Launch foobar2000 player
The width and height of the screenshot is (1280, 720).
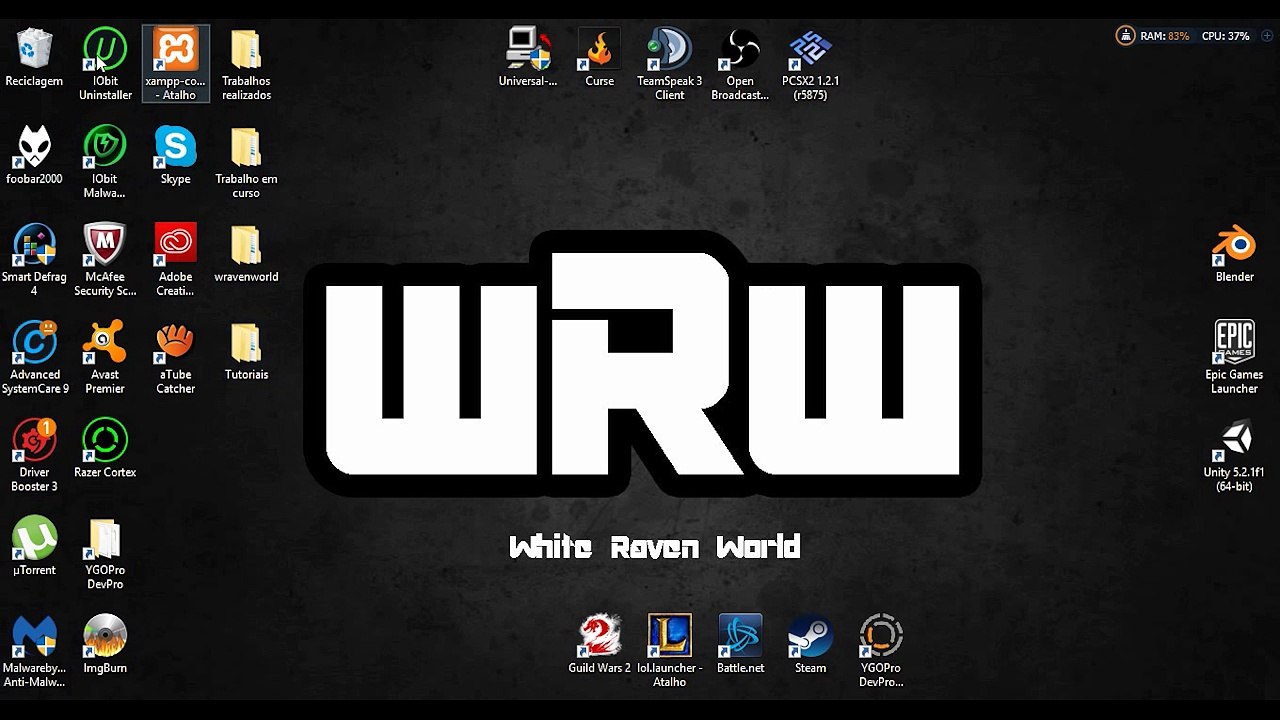tap(34, 156)
